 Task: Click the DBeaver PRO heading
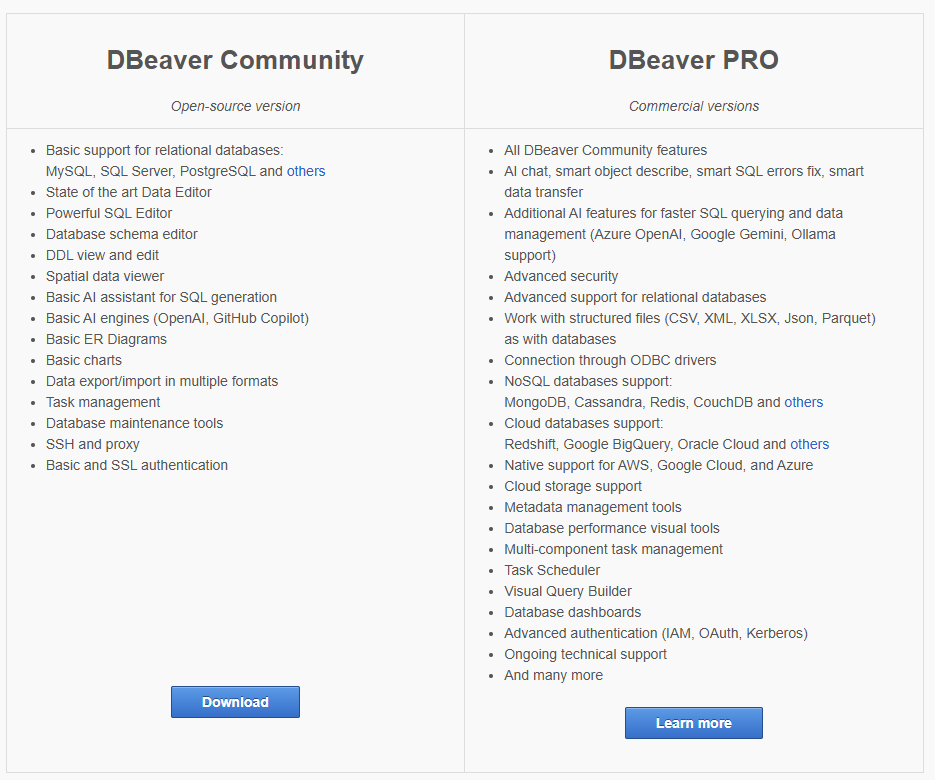click(x=693, y=60)
